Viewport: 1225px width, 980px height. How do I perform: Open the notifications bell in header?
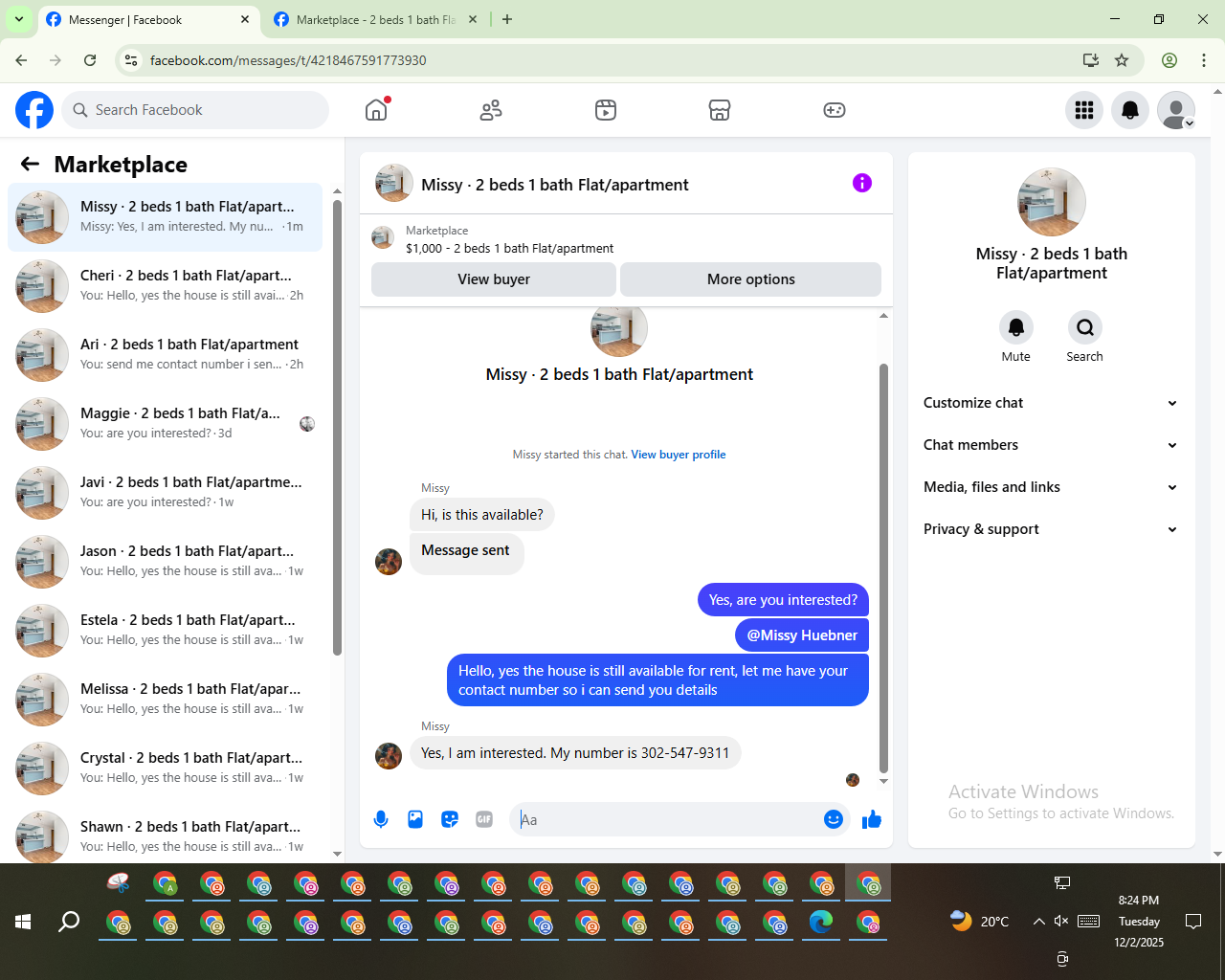click(x=1130, y=110)
